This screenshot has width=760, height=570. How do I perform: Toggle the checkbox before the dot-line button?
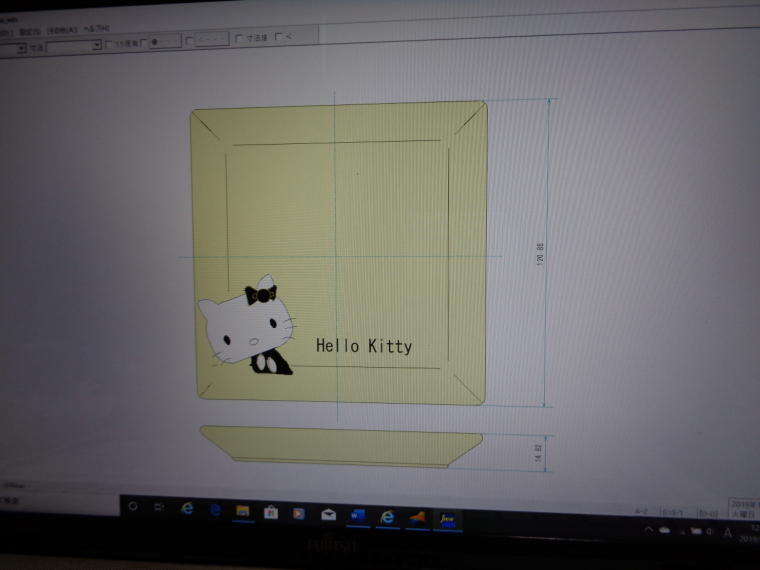tap(143, 43)
